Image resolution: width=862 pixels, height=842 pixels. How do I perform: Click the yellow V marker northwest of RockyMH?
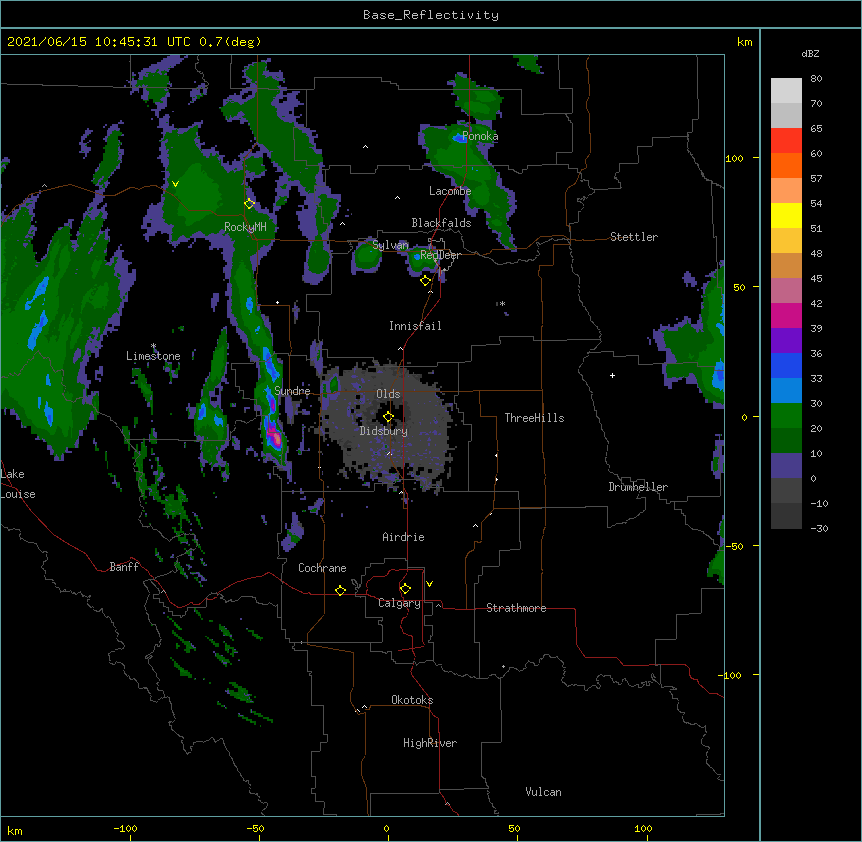pos(175,184)
